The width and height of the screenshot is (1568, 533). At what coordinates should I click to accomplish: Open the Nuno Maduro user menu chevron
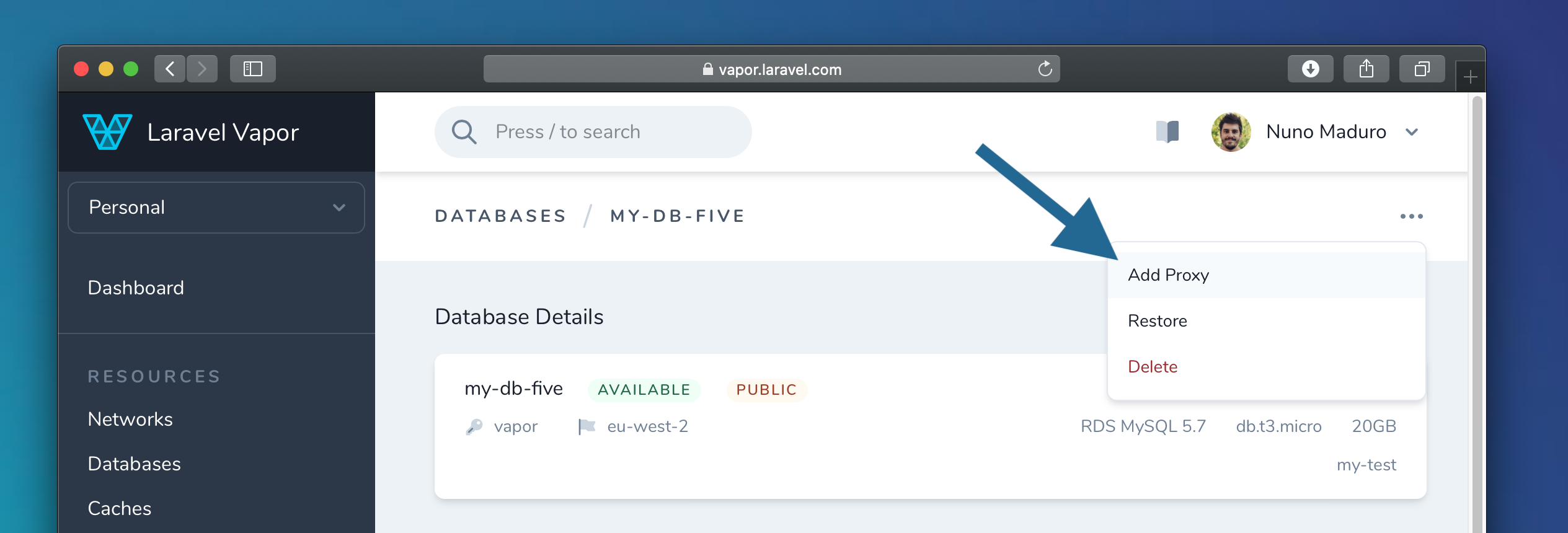click(x=1412, y=132)
